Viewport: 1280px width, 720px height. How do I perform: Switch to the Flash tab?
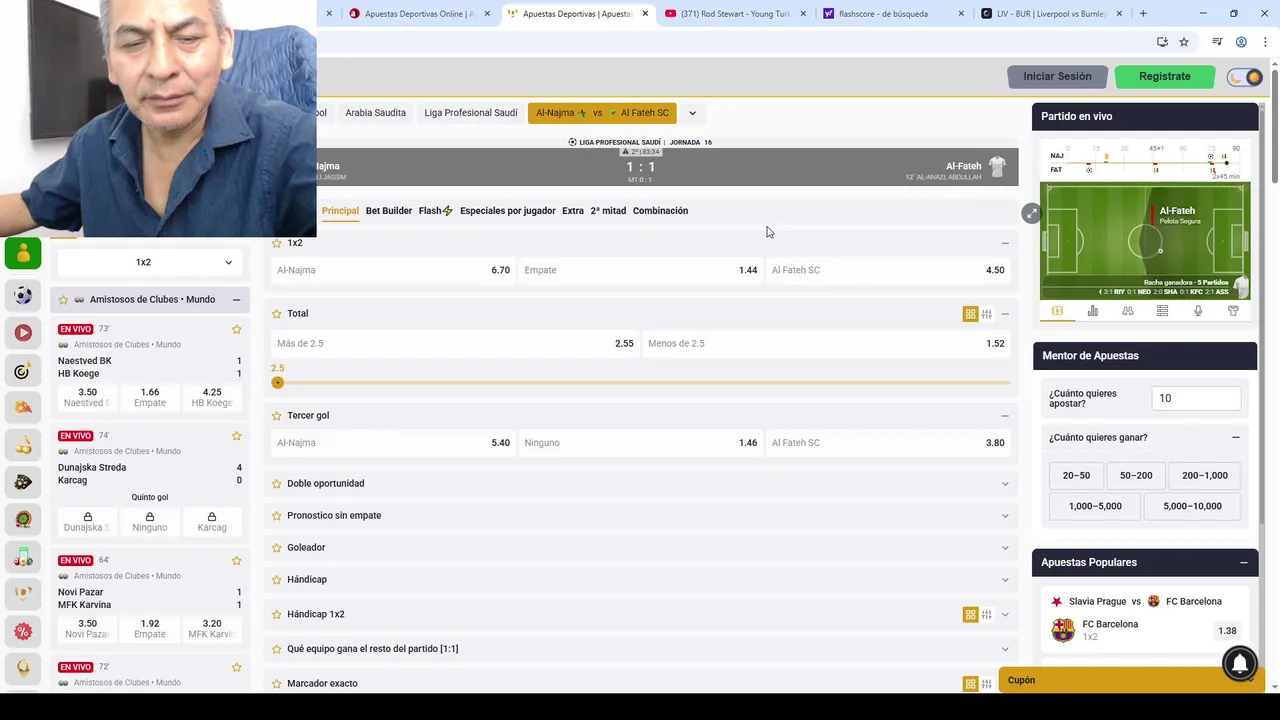(x=435, y=211)
